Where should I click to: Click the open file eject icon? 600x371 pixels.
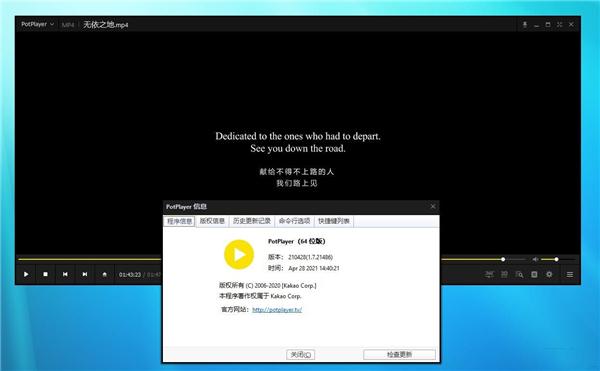104,274
